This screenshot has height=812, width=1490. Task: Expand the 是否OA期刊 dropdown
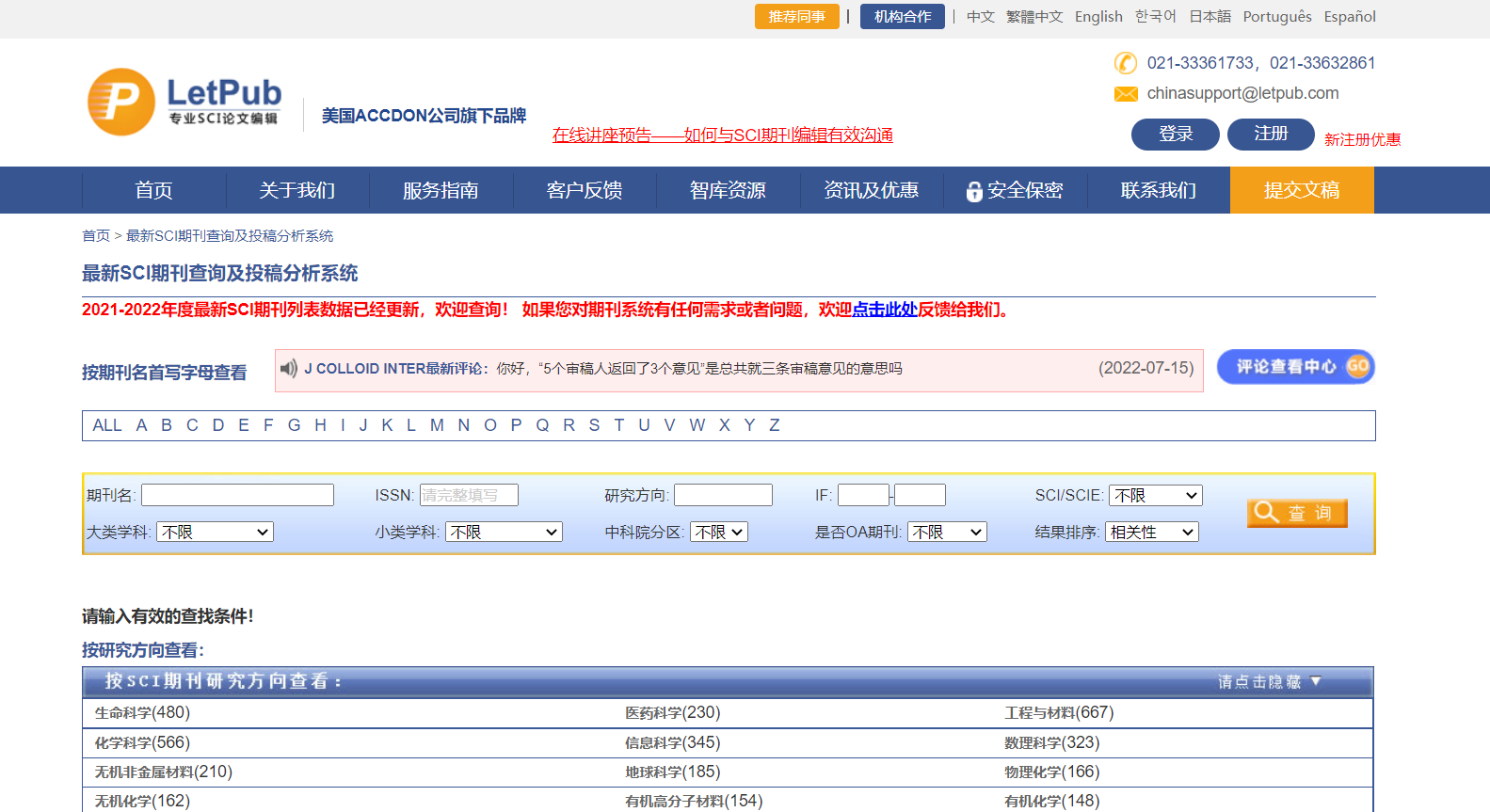(x=947, y=533)
